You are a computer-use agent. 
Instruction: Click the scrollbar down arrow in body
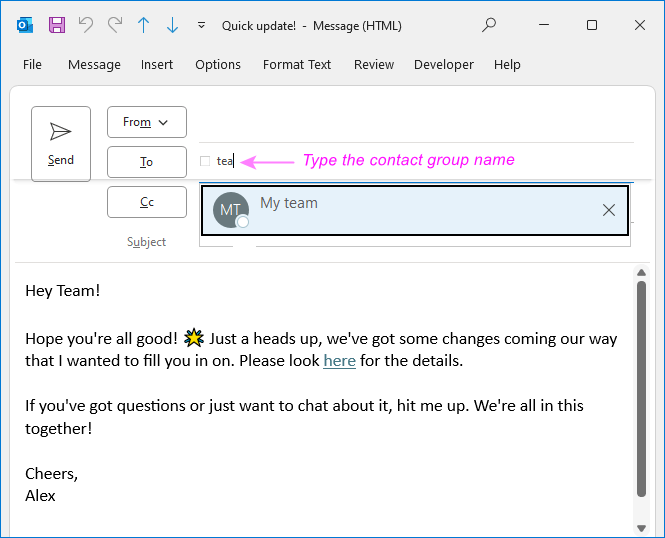pyautogui.click(x=641, y=528)
